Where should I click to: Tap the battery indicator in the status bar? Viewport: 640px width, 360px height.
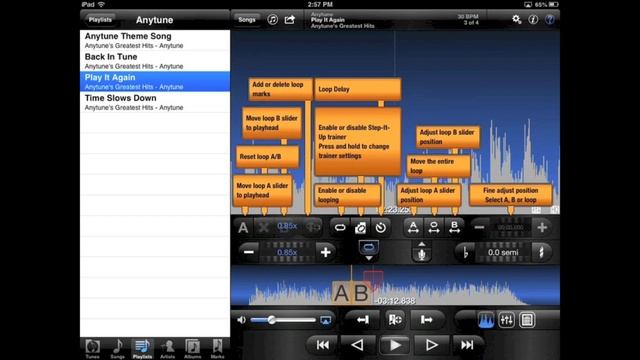(553, 4)
